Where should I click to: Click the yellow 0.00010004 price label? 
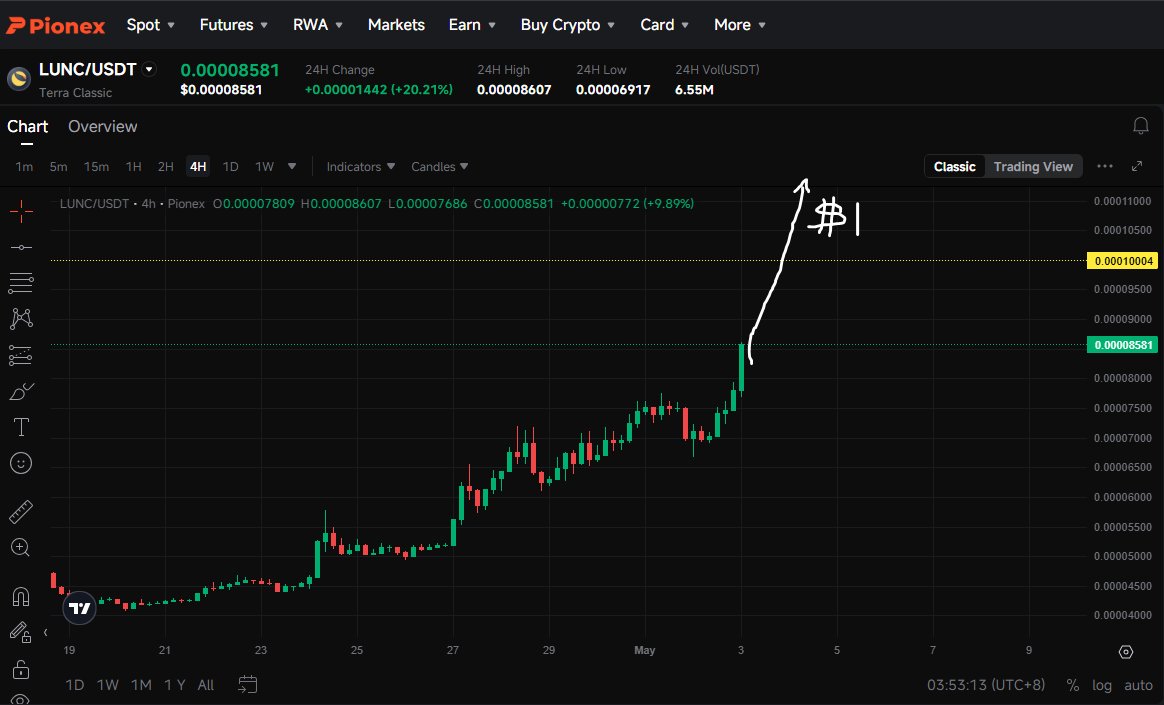[1123, 260]
